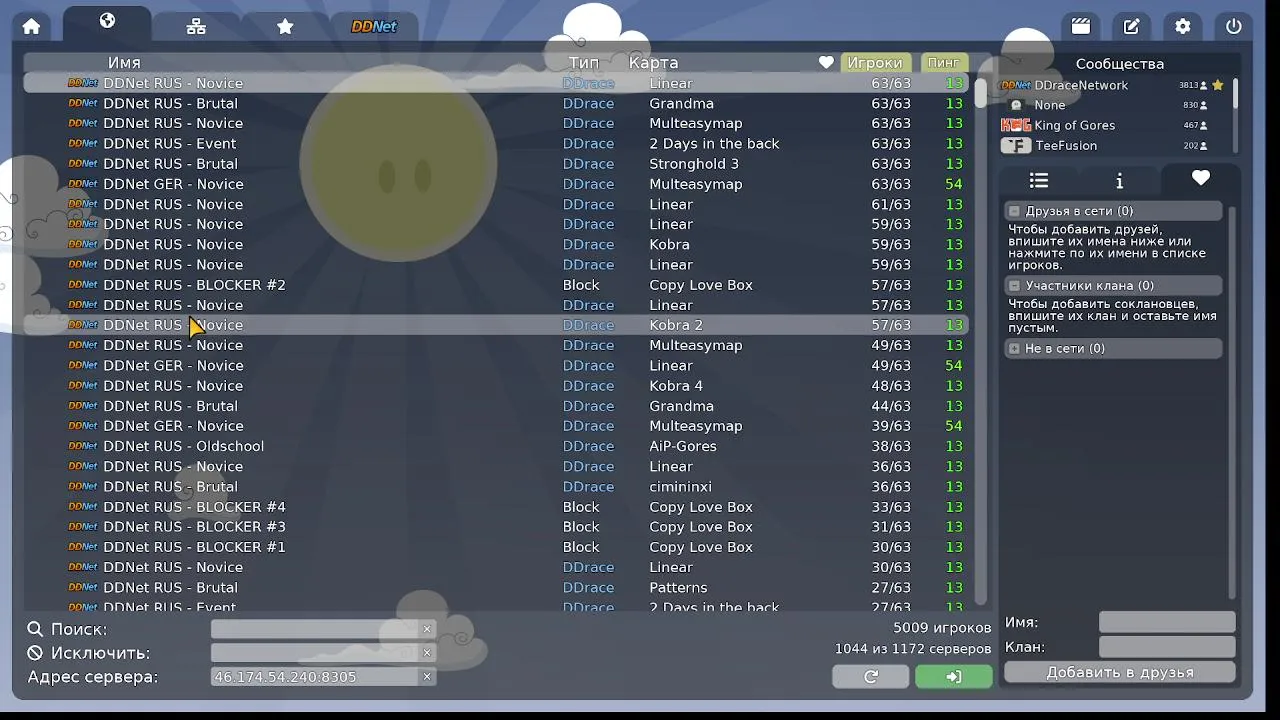The image size is (1280, 720).
Task: Sort servers by Тип column
Action: coord(584,63)
